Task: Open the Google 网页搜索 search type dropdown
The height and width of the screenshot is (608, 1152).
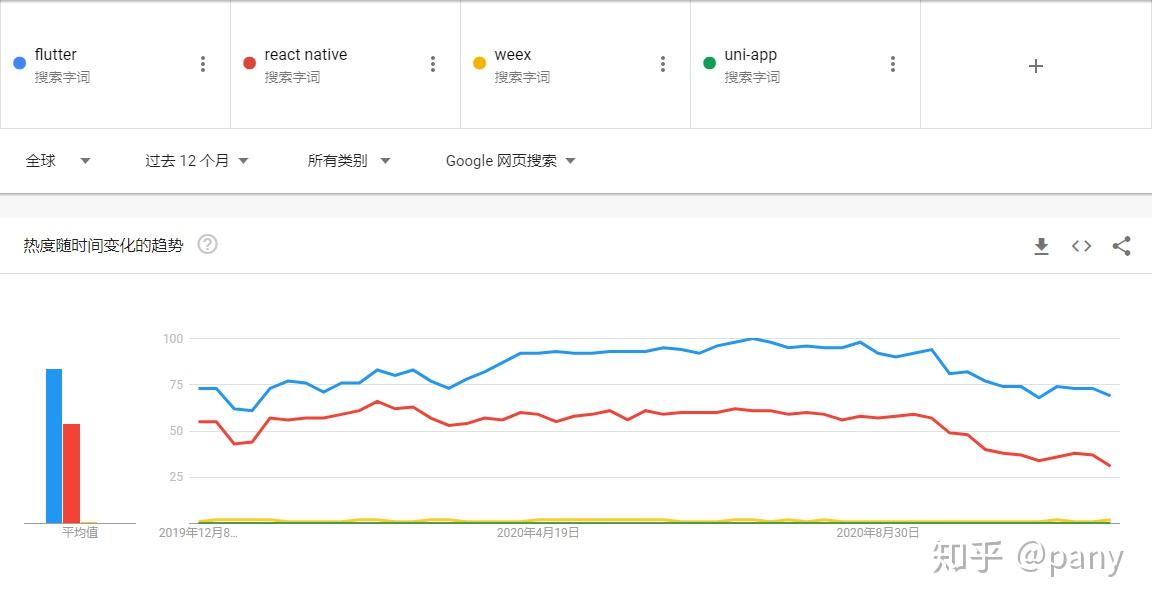Action: click(x=507, y=160)
